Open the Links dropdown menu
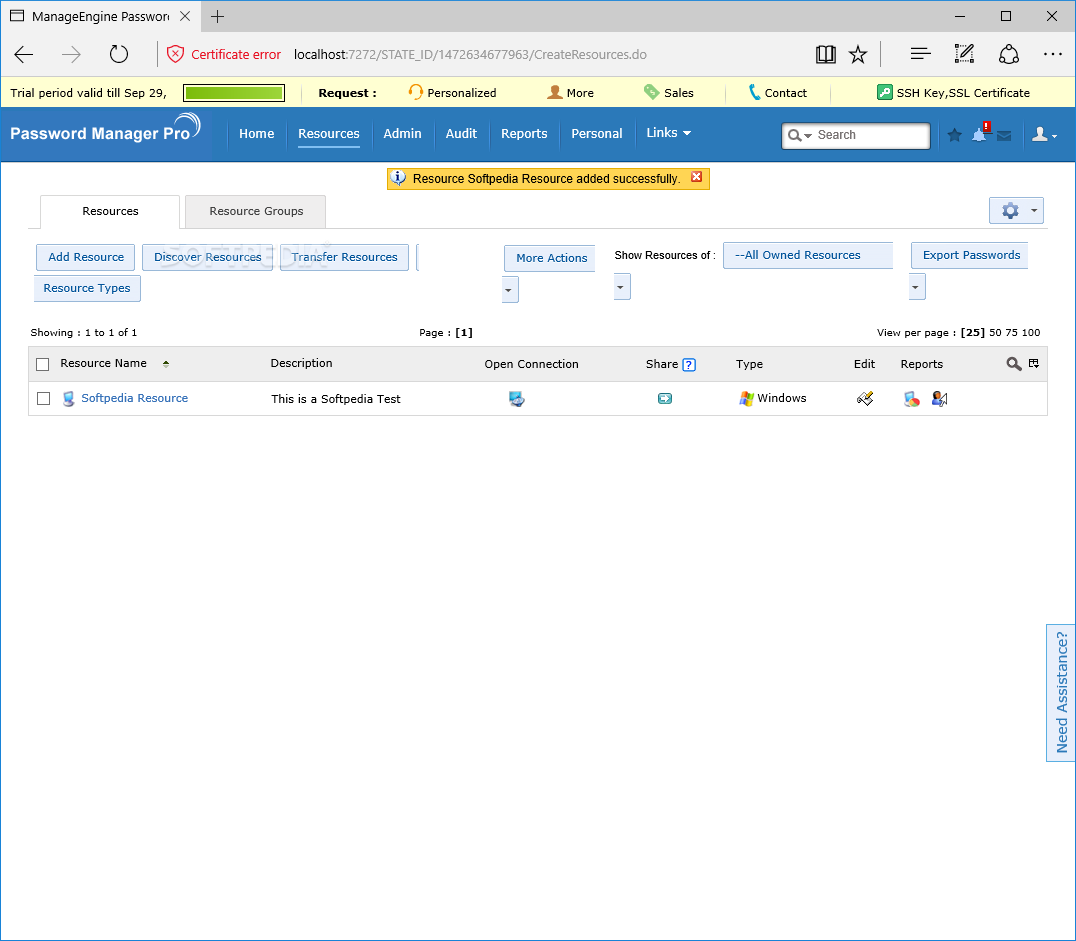Image resolution: width=1076 pixels, height=941 pixels. click(668, 132)
